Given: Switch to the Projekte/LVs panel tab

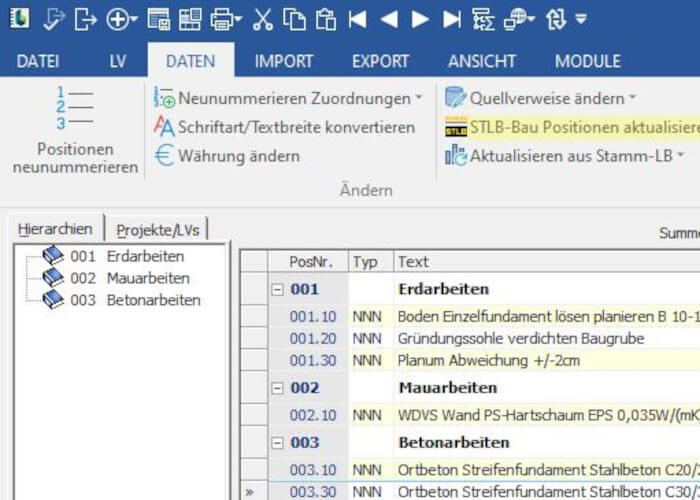Looking at the screenshot, I should tap(158, 230).
